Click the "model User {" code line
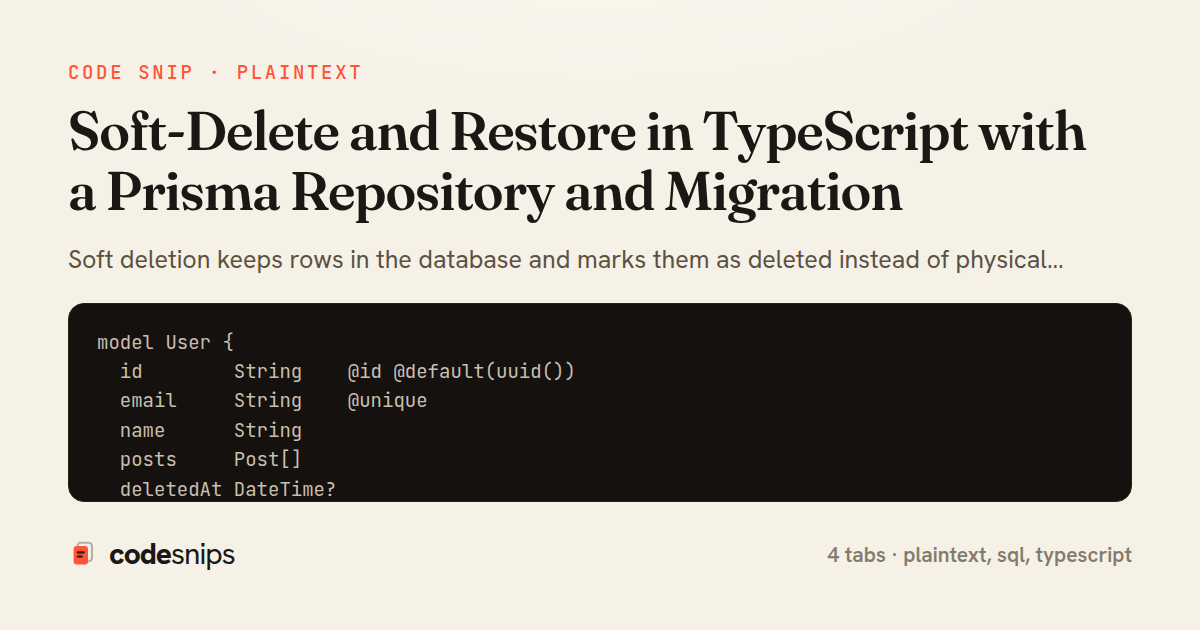The image size is (1200, 630). click(165, 342)
